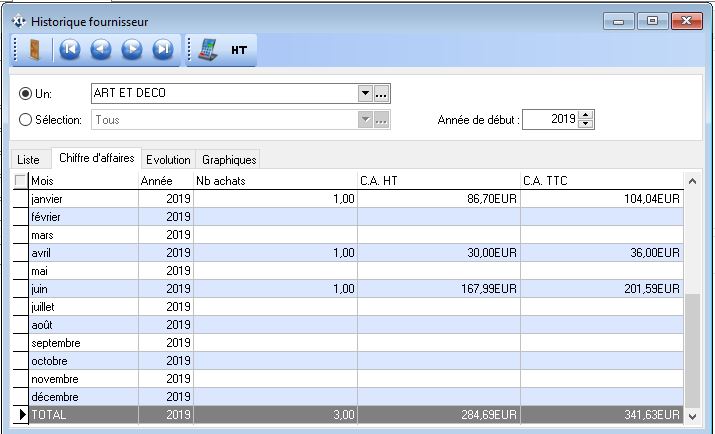
Task: Expand the ART ET DECO supplier dropdown
Action: coord(364,94)
